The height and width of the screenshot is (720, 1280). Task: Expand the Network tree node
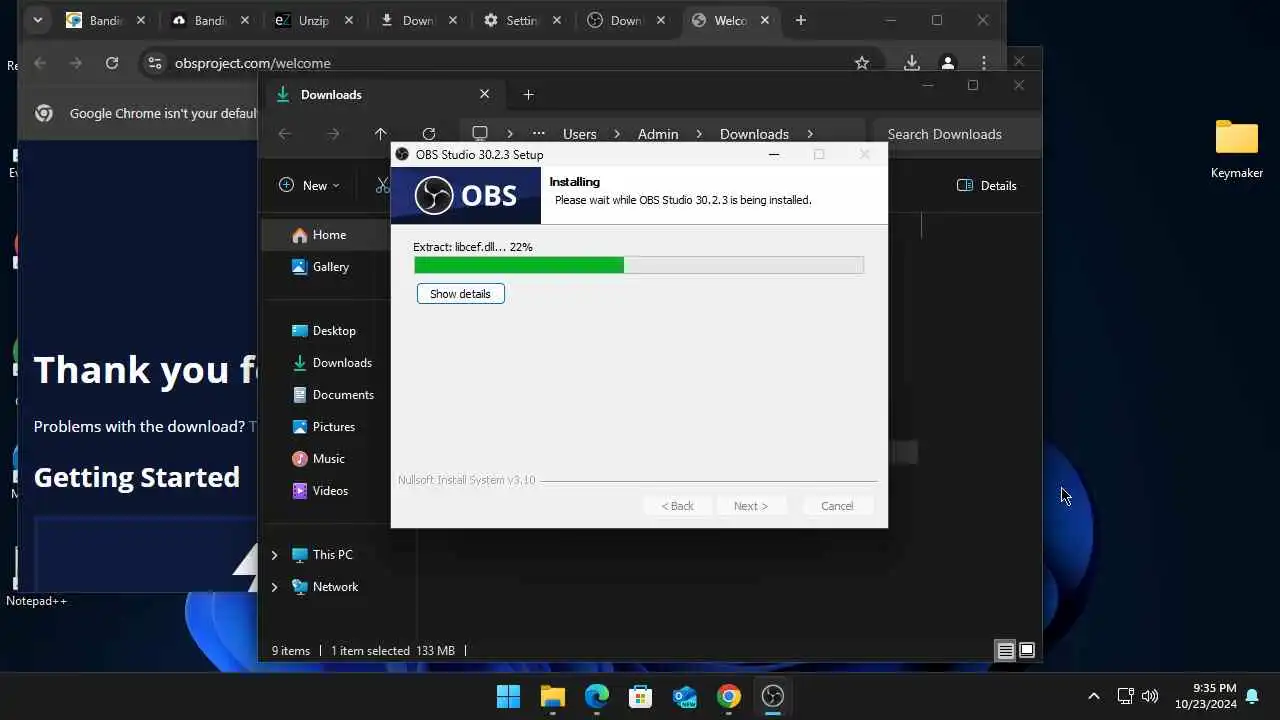coord(274,587)
